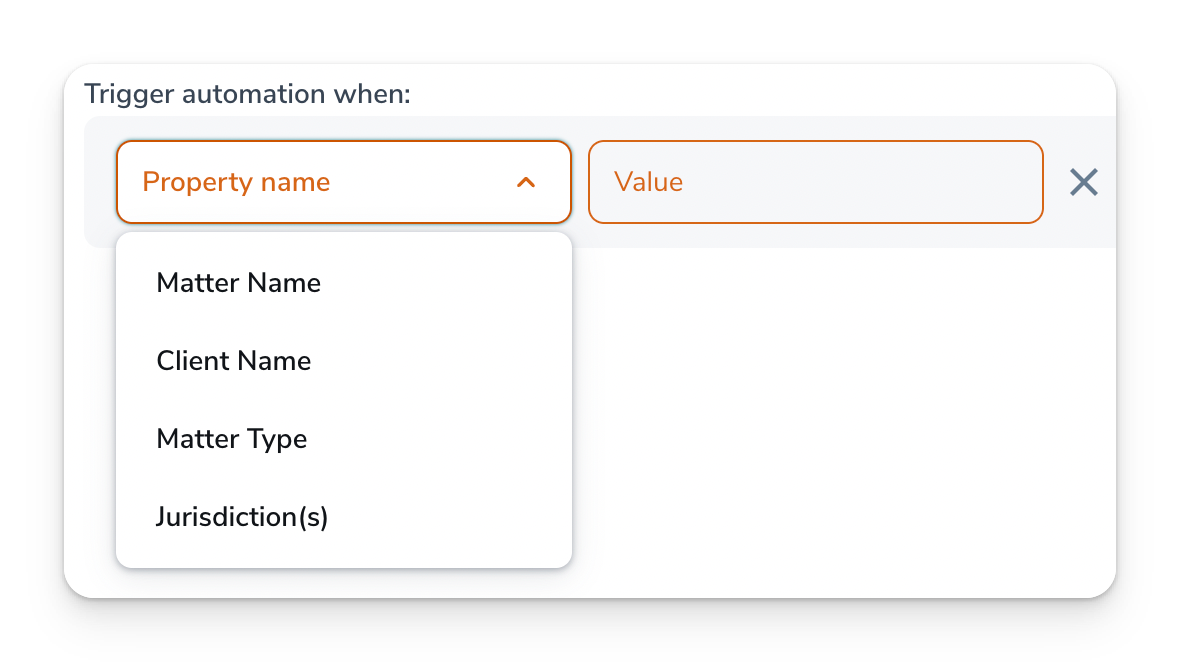Choose Client Name option
This screenshot has width=1180, height=662.
(x=234, y=361)
